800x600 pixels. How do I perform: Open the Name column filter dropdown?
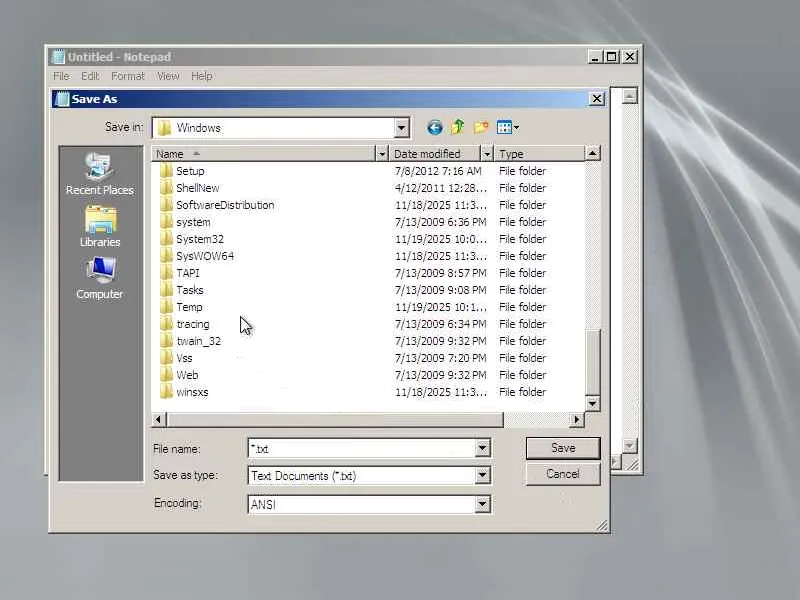coord(381,154)
